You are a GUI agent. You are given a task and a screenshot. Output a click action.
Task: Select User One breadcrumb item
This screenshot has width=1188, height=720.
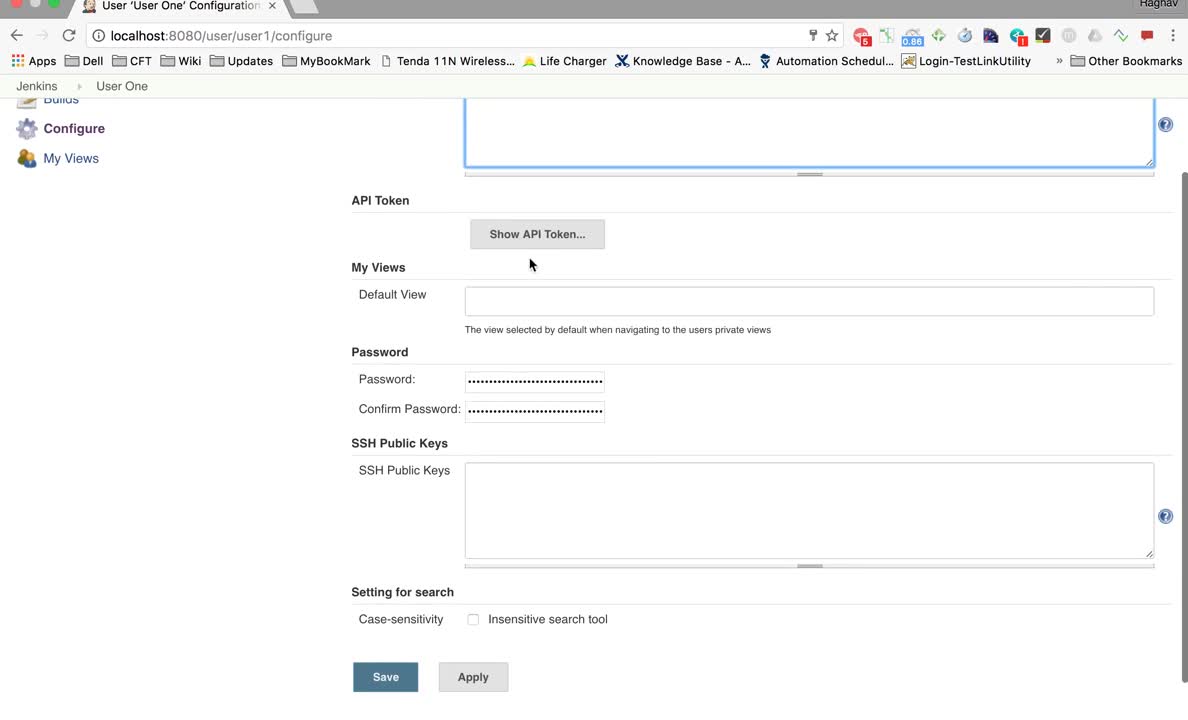(x=122, y=86)
